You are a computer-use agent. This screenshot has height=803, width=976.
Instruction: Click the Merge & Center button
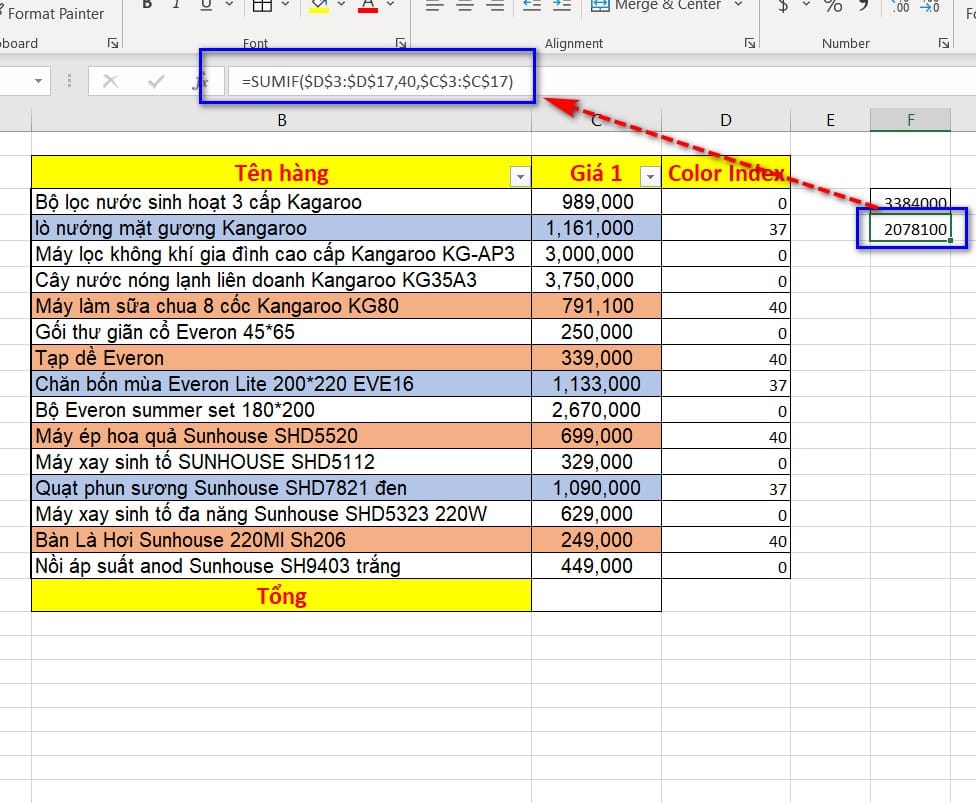(656, 5)
